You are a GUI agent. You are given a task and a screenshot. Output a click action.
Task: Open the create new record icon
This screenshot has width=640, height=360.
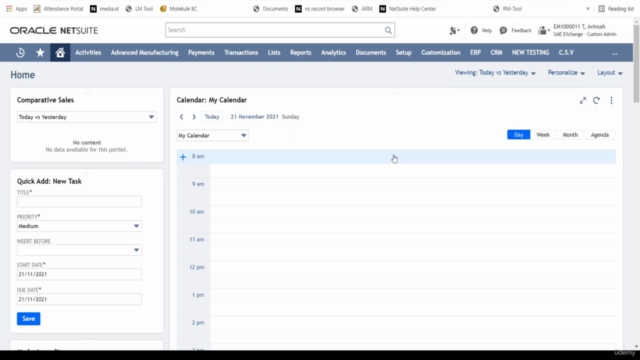tap(454, 30)
